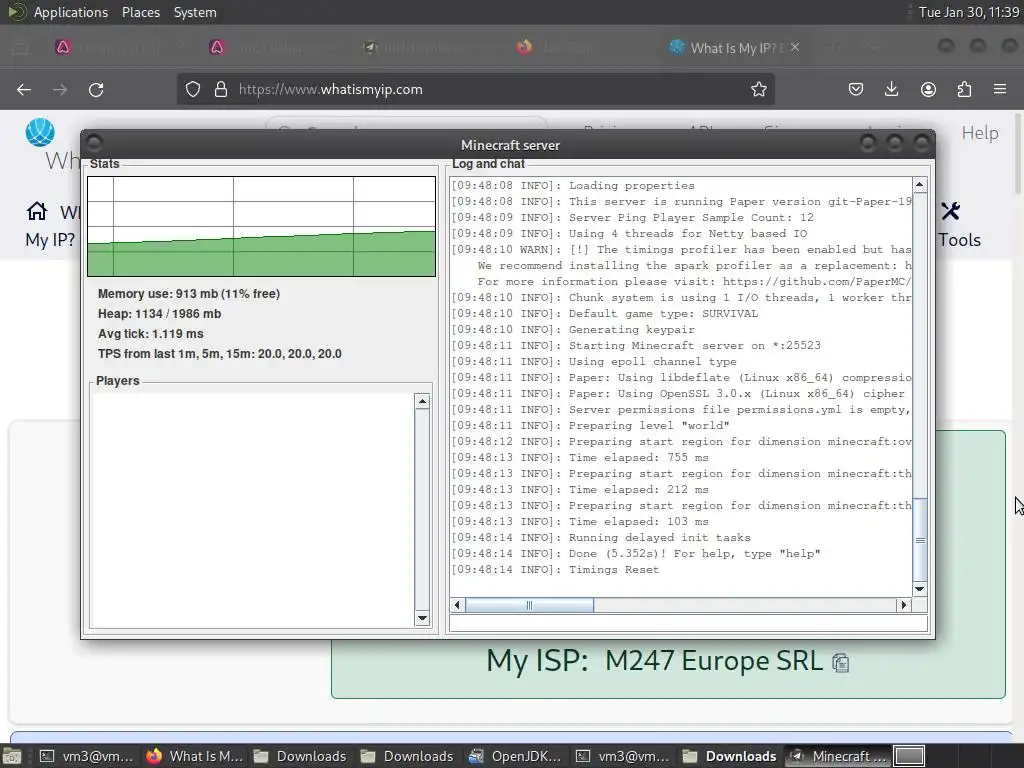Click the Players list scrollbar down arrow
Image resolution: width=1024 pixels, height=768 pixels.
[x=422, y=618]
